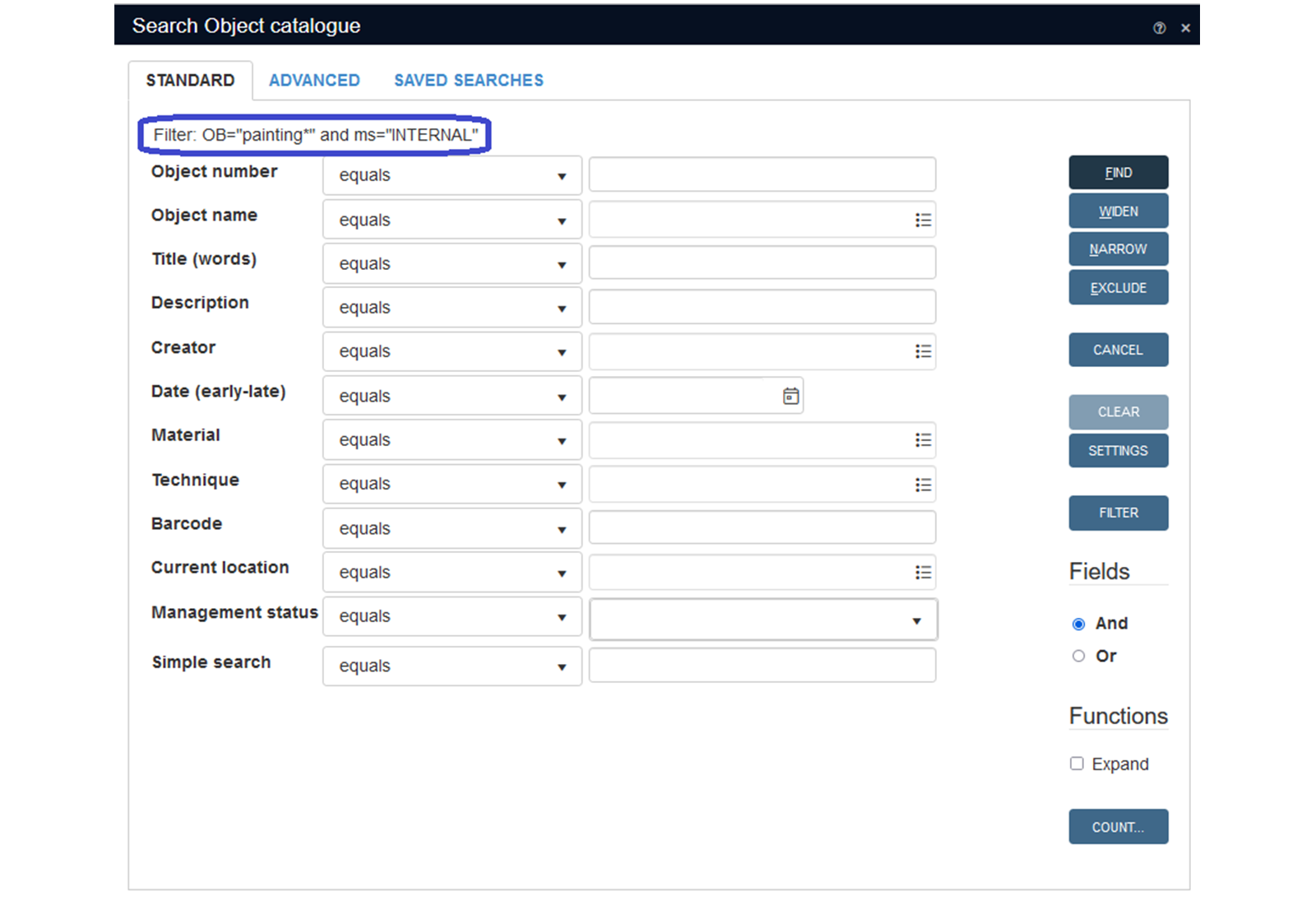1316x905 pixels.
Task: Open the Simple search operator dropdown
Action: tap(452, 666)
